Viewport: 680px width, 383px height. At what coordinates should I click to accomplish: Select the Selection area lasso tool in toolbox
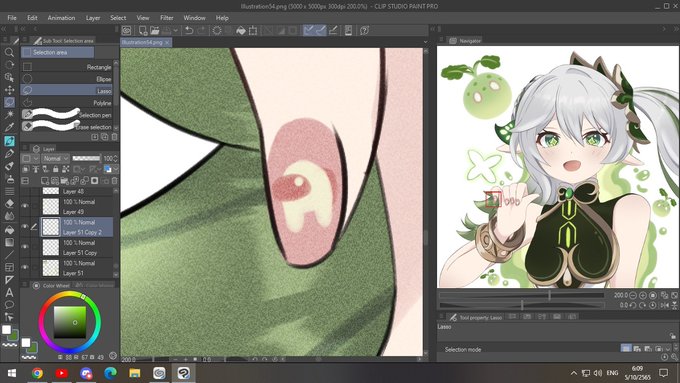tap(9, 102)
